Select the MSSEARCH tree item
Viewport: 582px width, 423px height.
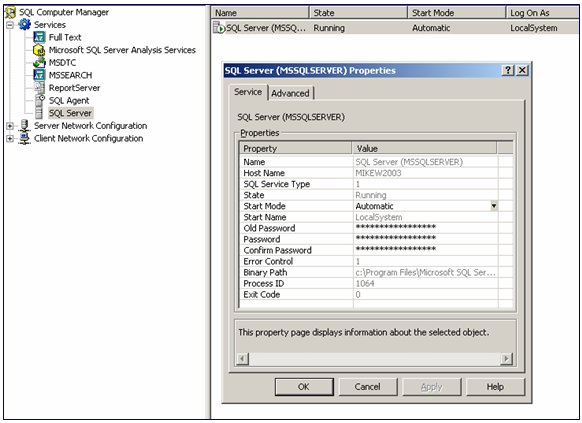click(71, 75)
